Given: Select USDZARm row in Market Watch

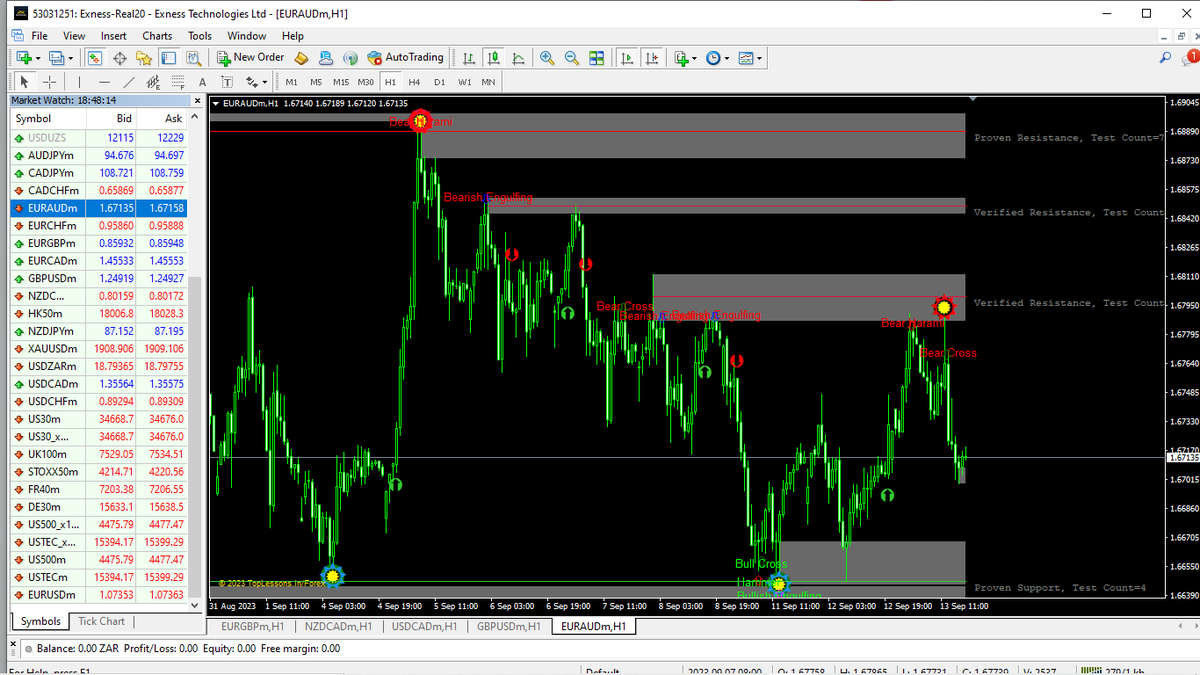Looking at the screenshot, I should click(98, 366).
